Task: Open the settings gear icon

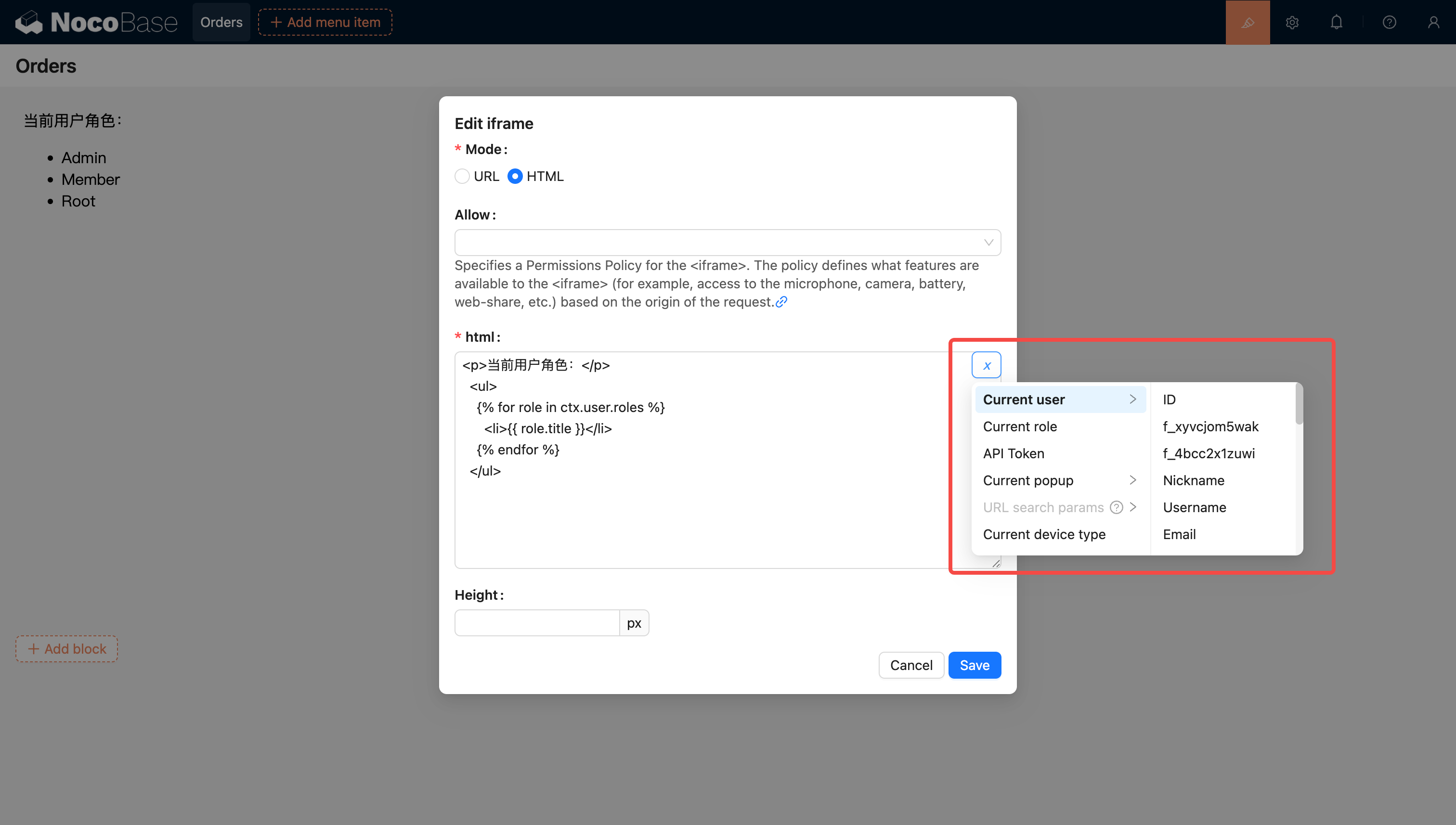Action: tap(1292, 22)
